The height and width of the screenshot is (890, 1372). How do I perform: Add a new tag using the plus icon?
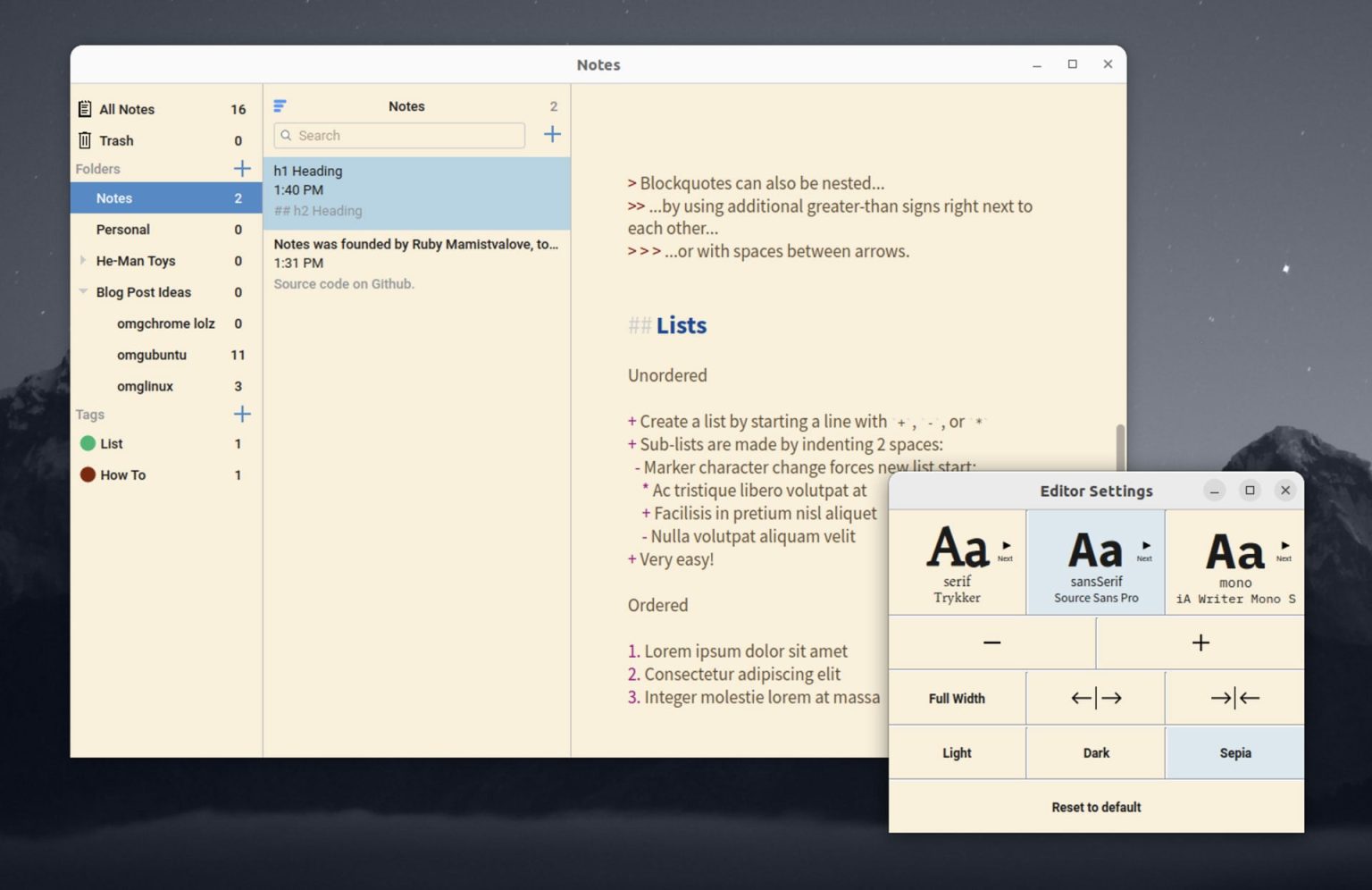[241, 414]
